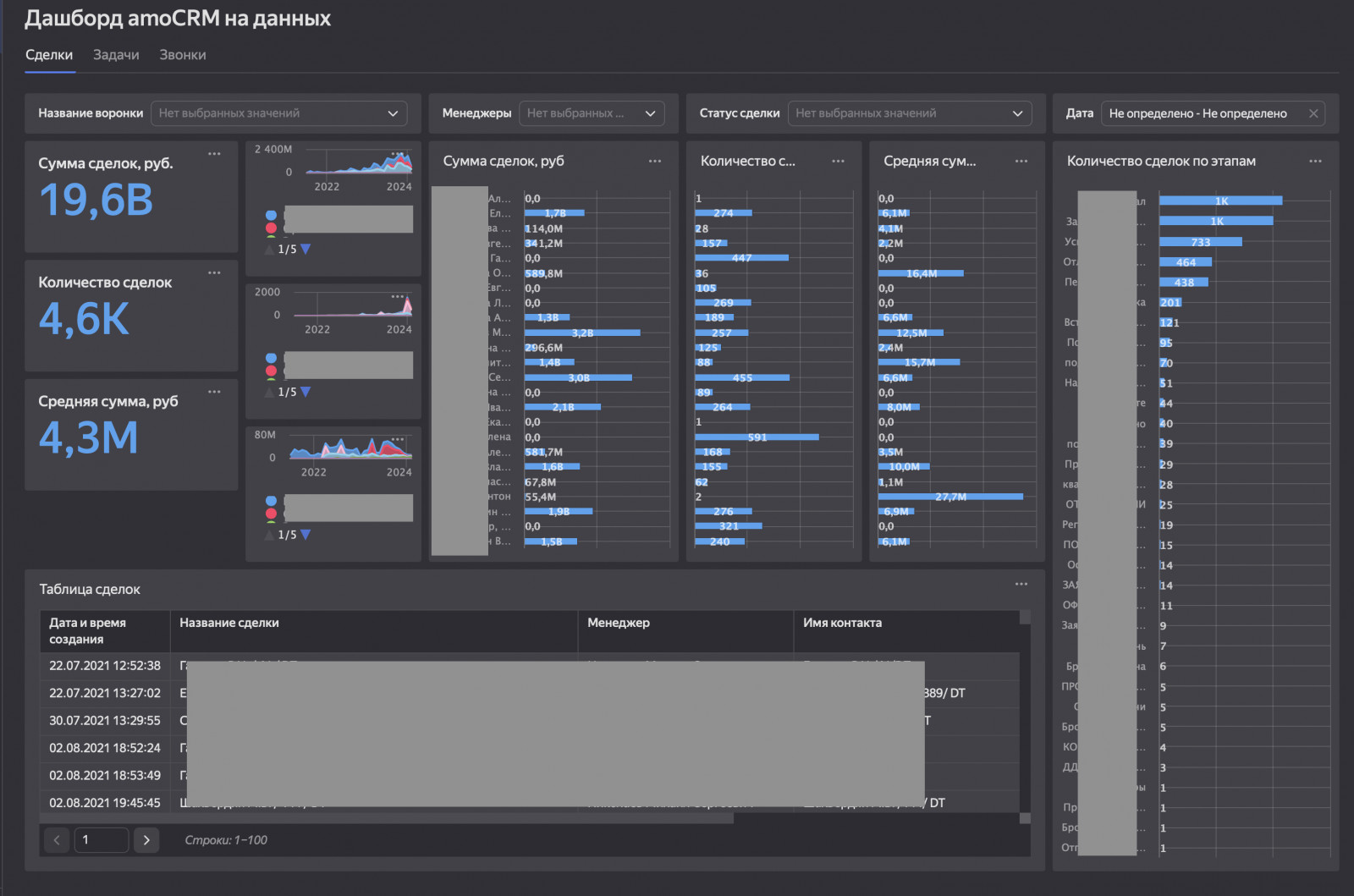Expand the Статус сделки dropdown

pyautogui.click(x=909, y=113)
